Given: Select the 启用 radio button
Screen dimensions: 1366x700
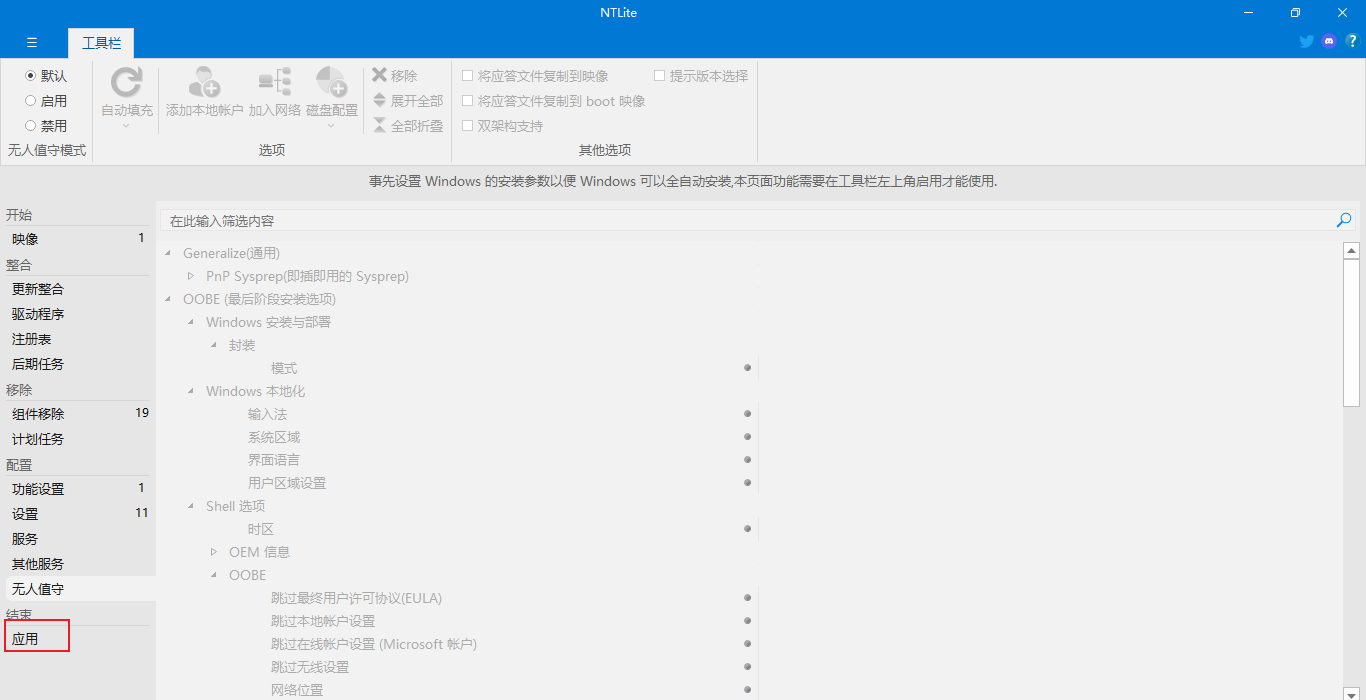Looking at the screenshot, I should click(30, 100).
